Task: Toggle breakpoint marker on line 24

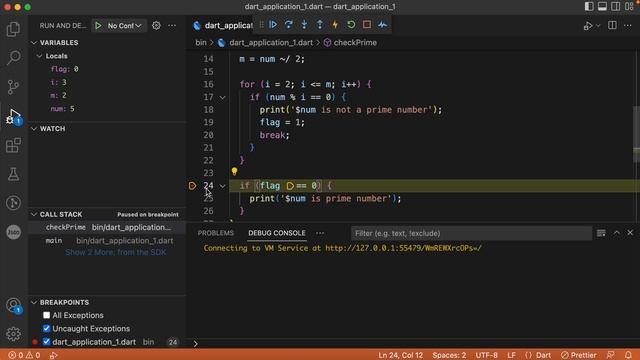Action: [x=193, y=186]
